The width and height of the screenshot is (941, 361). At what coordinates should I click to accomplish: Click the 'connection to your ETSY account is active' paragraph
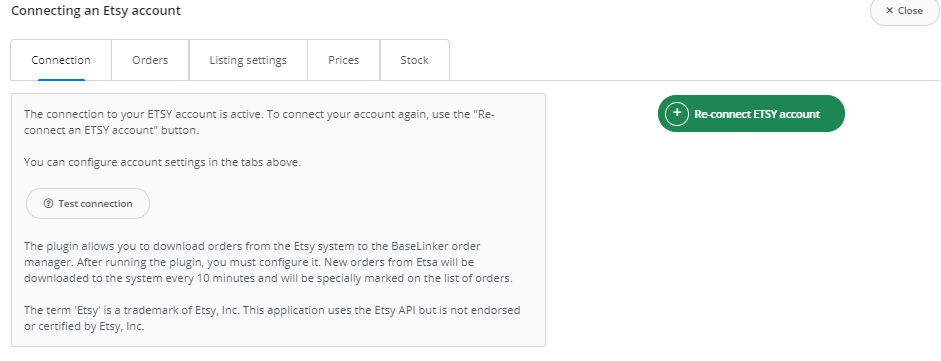[x=259, y=122]
